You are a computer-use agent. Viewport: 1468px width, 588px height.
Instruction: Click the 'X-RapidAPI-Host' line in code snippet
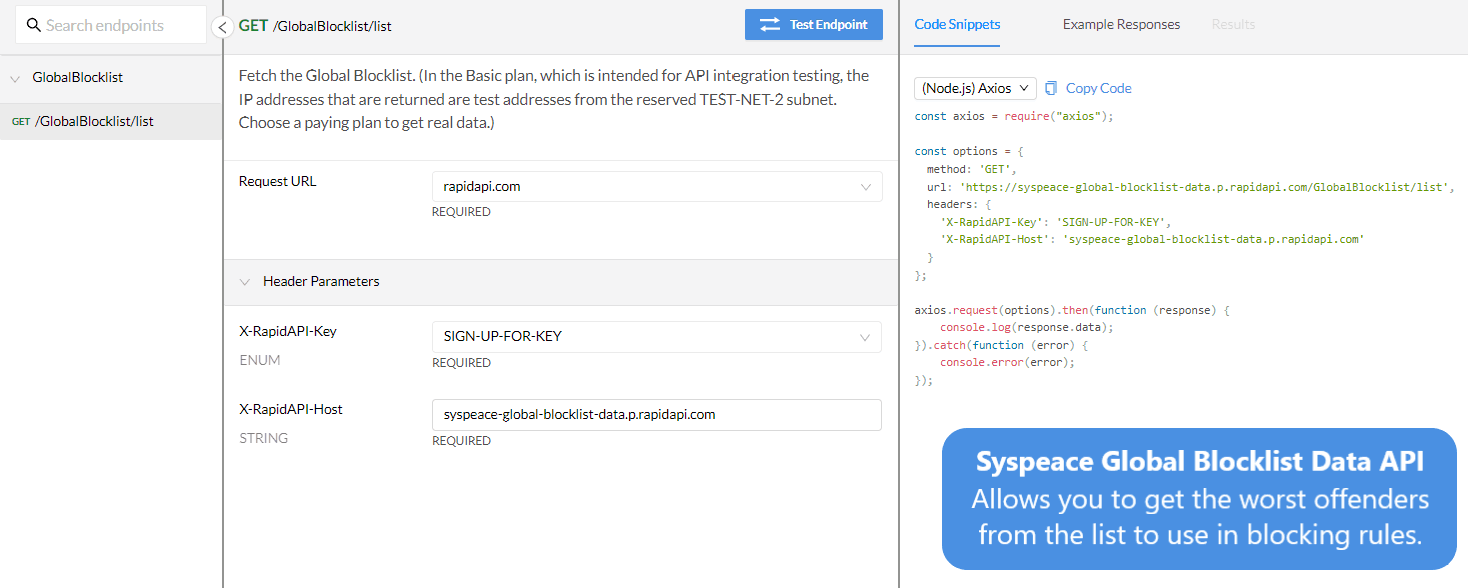tap(1152, 240)
